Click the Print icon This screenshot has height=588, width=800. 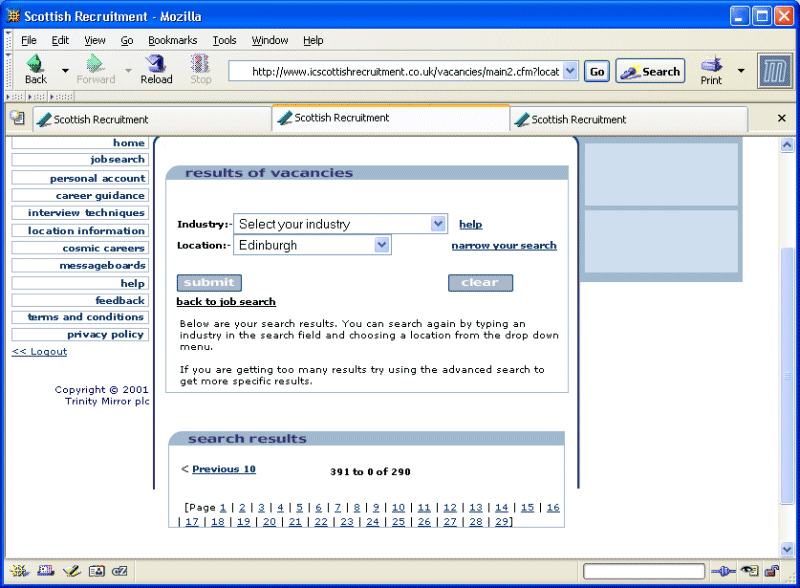pos(711,70)
